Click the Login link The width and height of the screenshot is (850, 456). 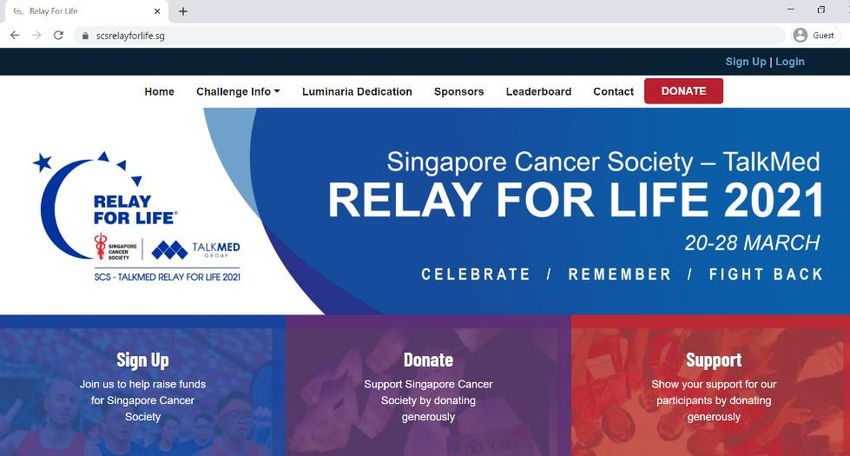(x=790, y=62)
